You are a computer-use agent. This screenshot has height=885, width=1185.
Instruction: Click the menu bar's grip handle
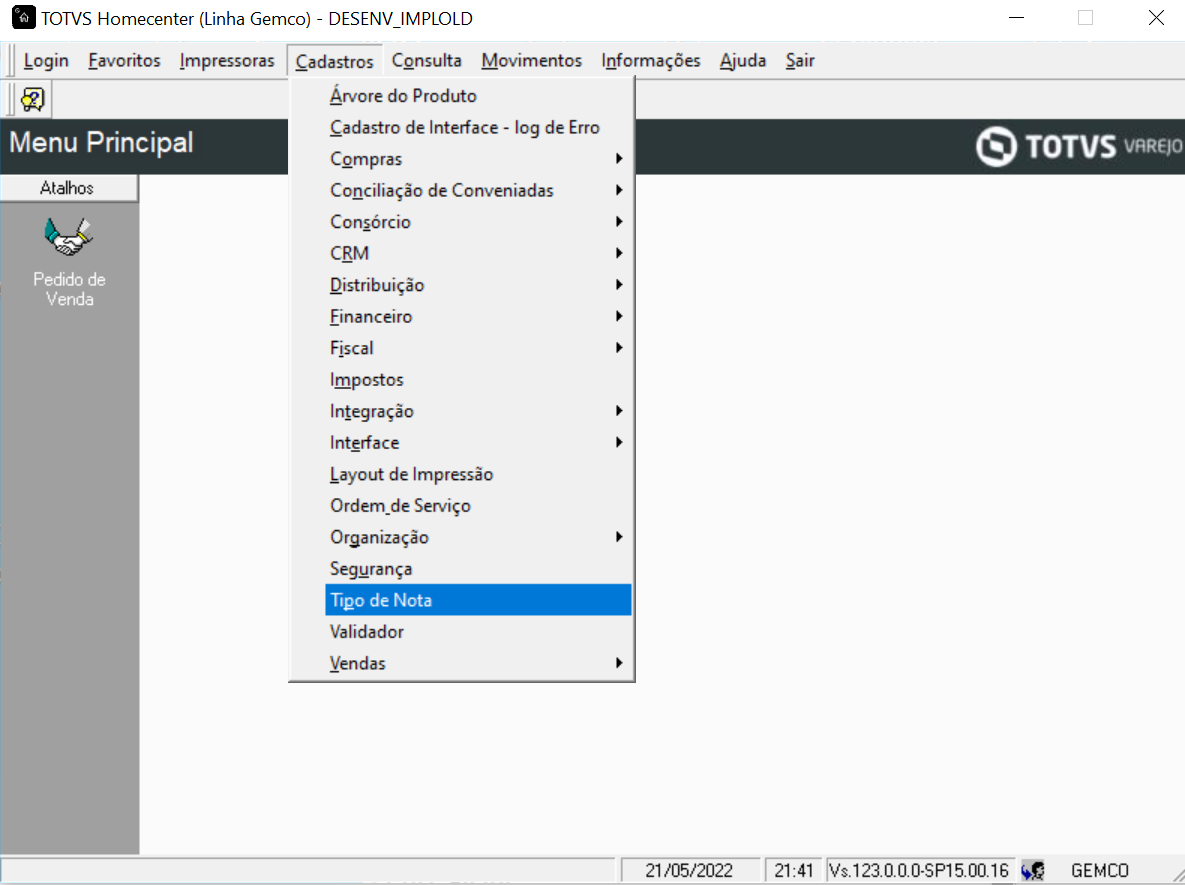(x=10, y=60)
